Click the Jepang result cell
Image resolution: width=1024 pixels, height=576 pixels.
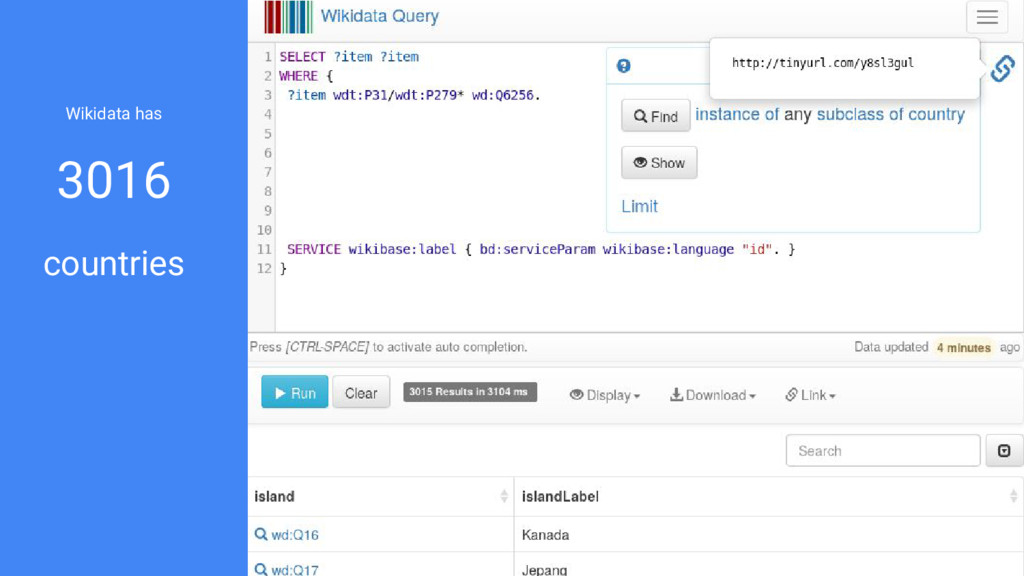coord(545,570)
